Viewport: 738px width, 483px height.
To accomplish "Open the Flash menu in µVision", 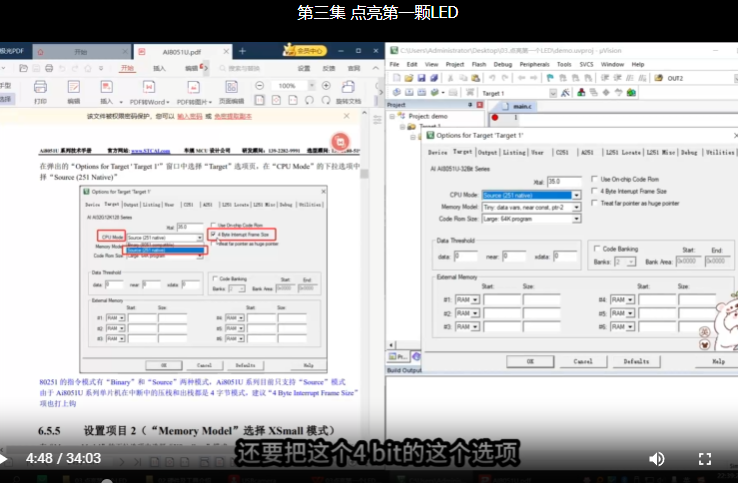I will click(x=479, y=64).
